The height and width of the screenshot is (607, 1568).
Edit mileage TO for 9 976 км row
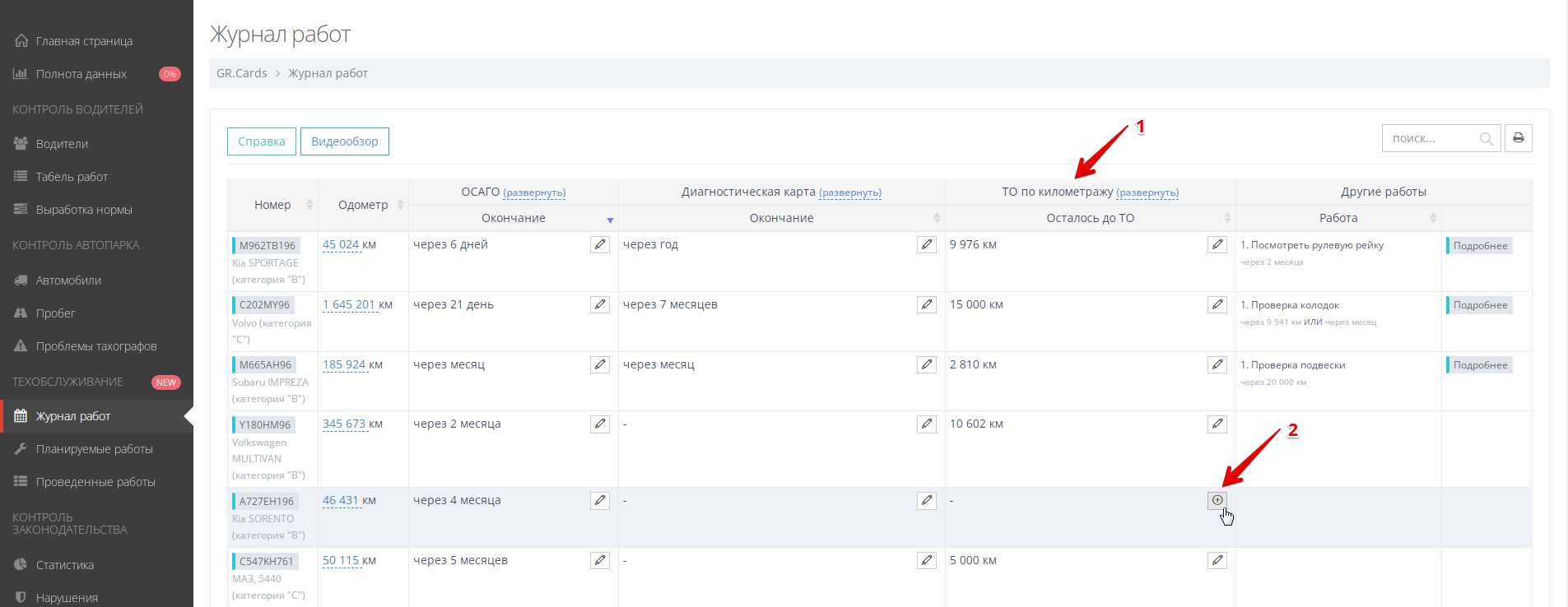pyautogui.click(x=1217, y=244)
